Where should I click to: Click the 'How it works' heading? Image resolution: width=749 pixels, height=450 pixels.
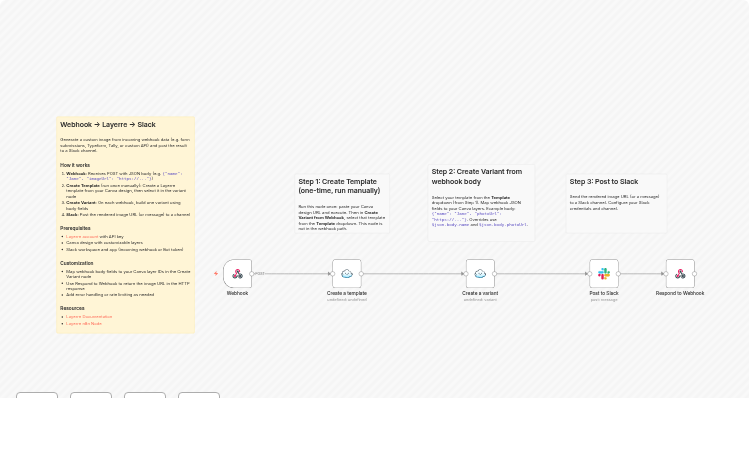(x=75, y=165)
